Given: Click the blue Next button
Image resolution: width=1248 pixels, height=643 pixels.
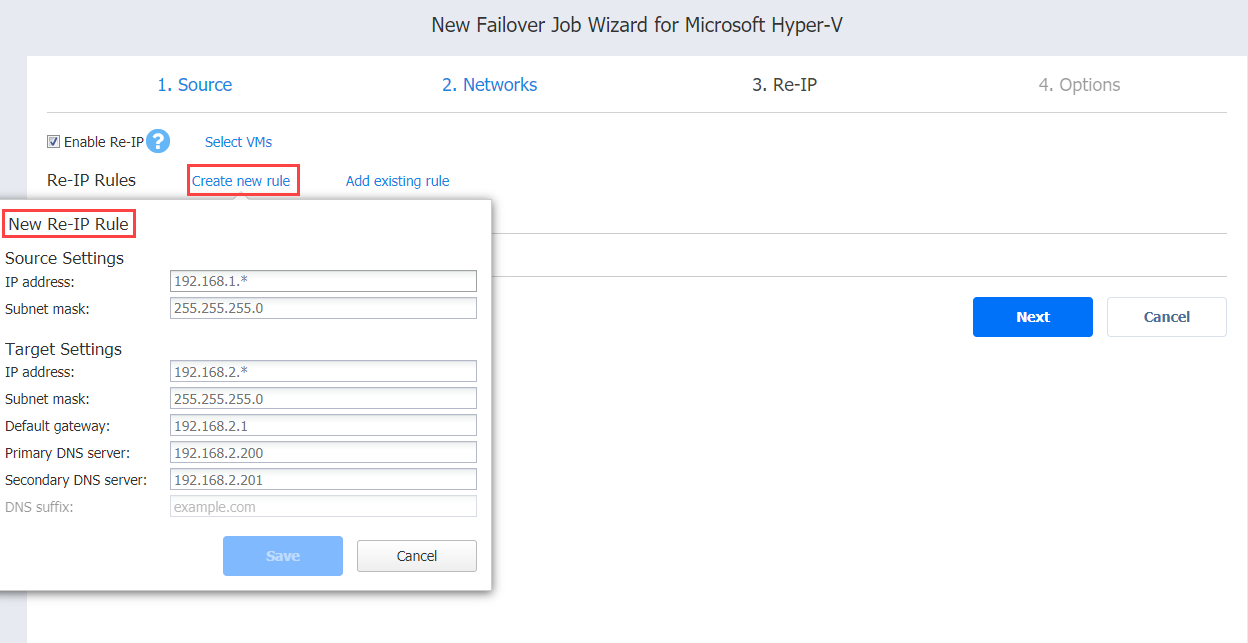Looking at the screenshot, I should point(1033,317).
